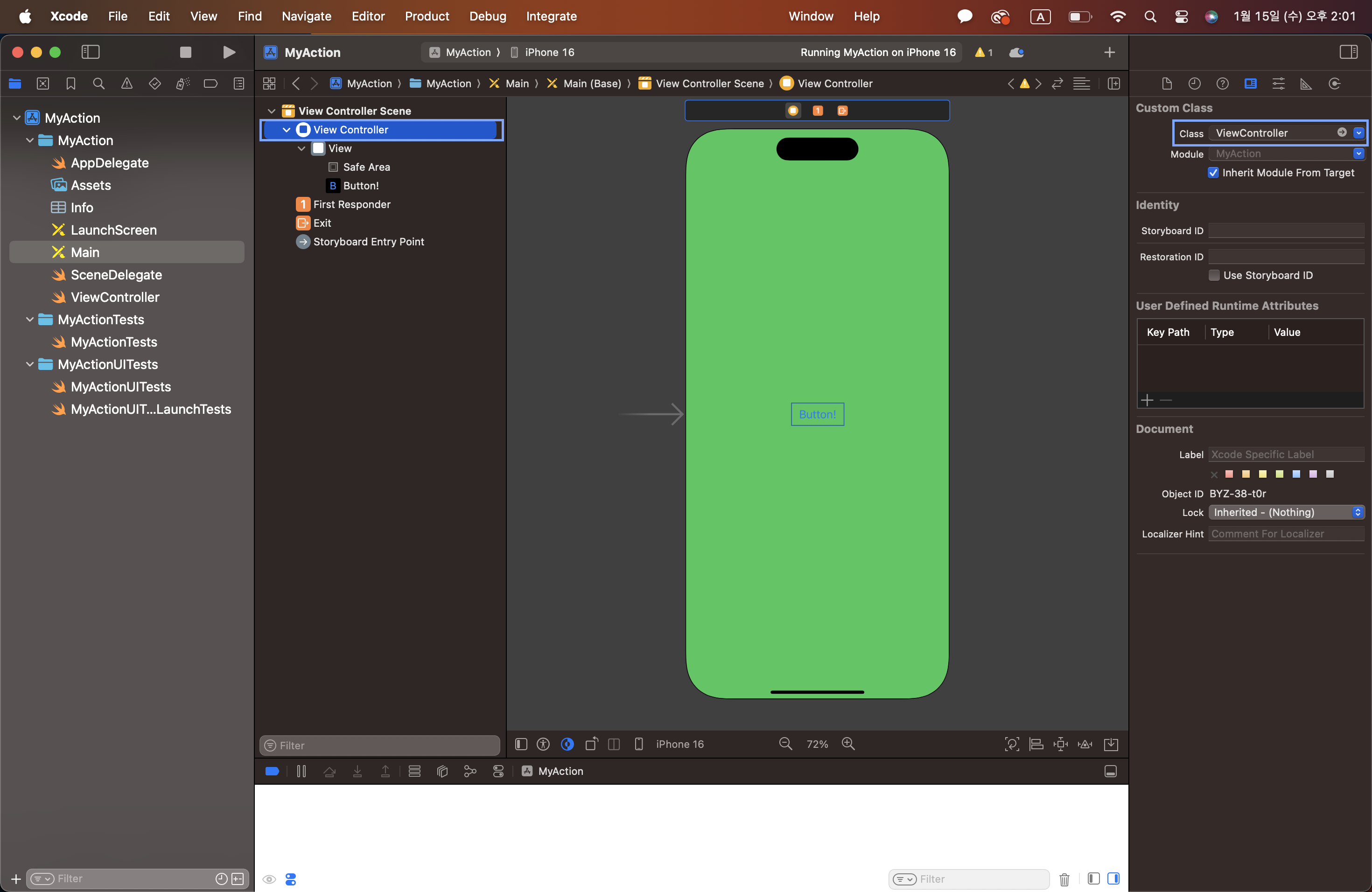Pause program execution in debug bar

pos(301,771)
